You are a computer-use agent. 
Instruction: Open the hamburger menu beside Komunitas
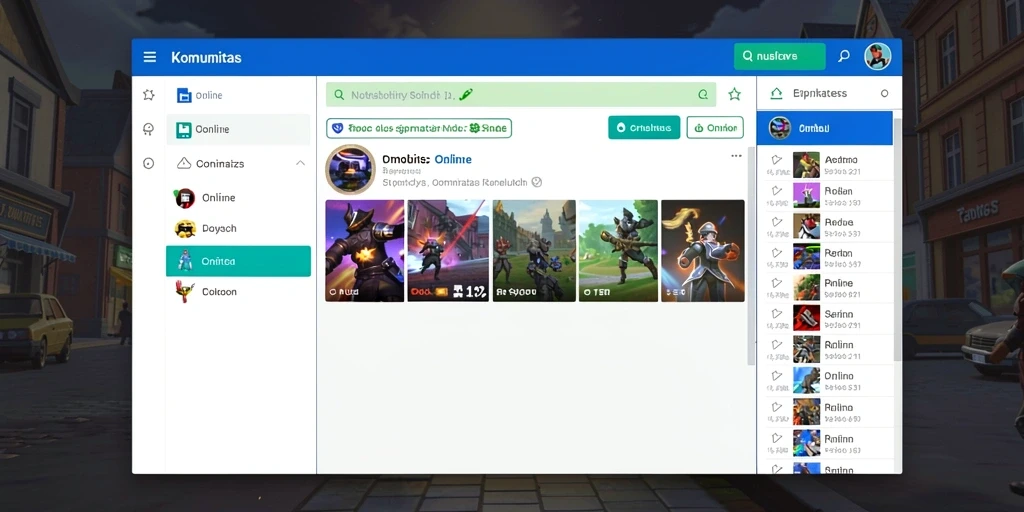pyautogui.click(x=150, y=57)
